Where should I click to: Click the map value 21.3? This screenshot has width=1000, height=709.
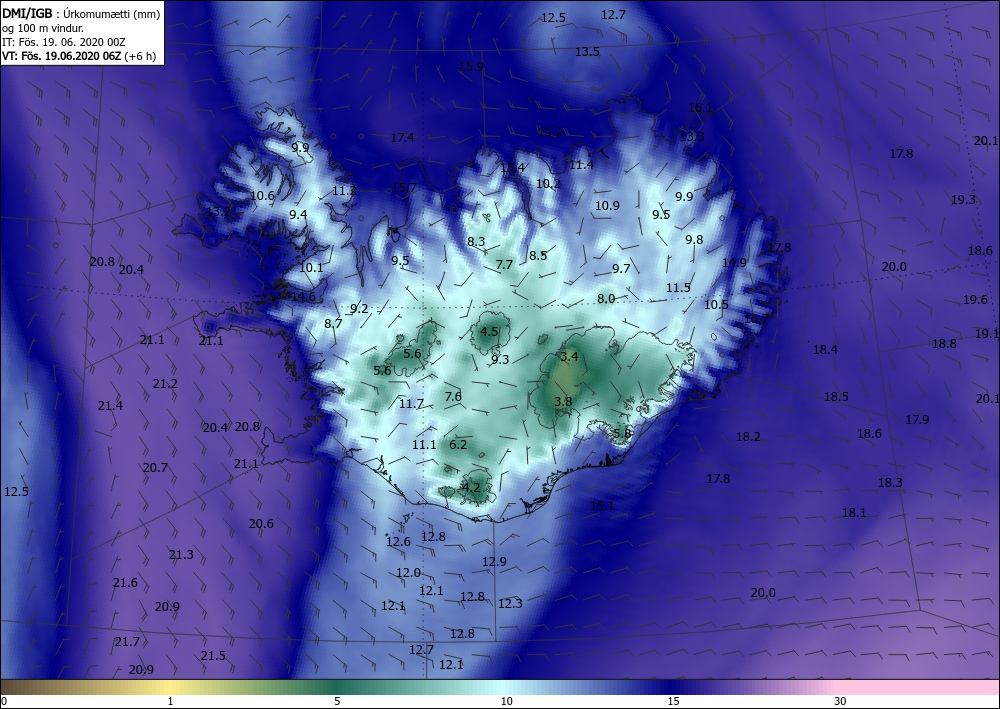click(x=181, y=555)
